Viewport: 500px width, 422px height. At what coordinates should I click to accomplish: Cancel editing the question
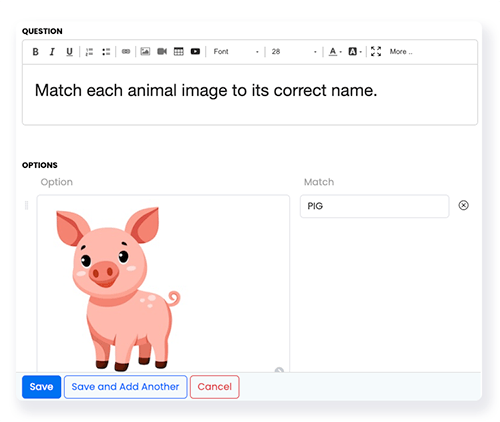coord(215,387)
